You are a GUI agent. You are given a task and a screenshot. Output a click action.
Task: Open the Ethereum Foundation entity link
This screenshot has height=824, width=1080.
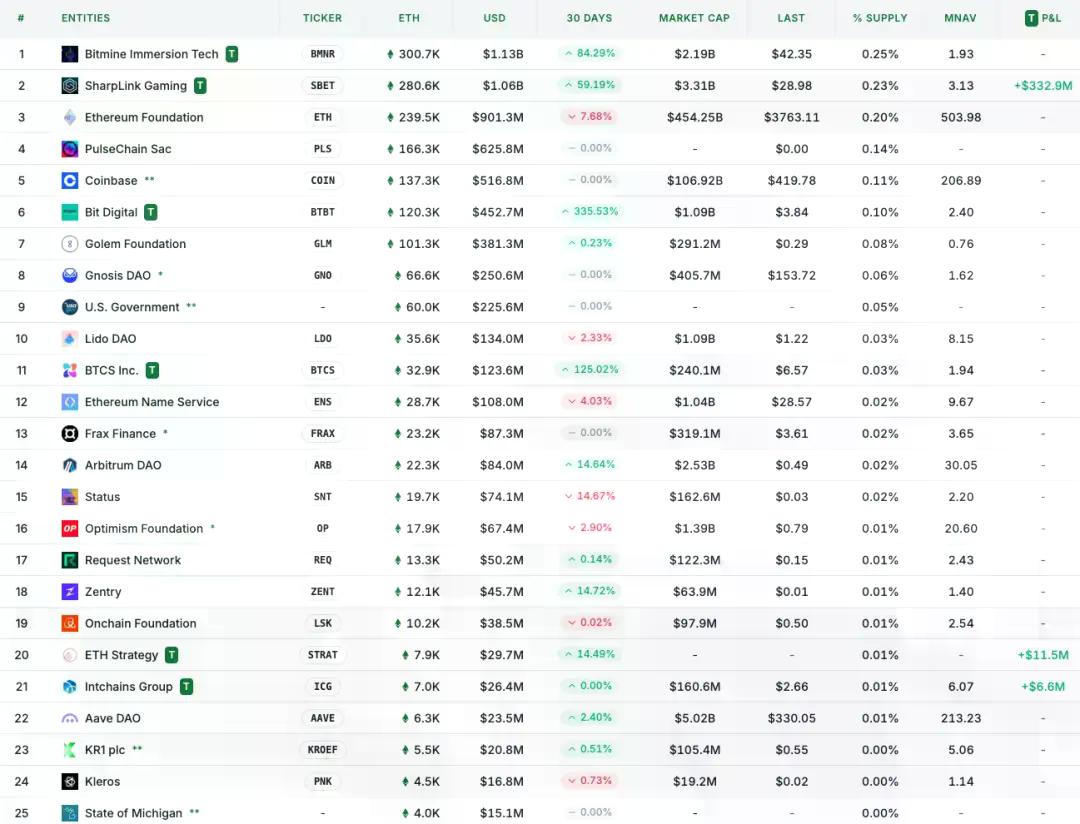coord(144,117)
